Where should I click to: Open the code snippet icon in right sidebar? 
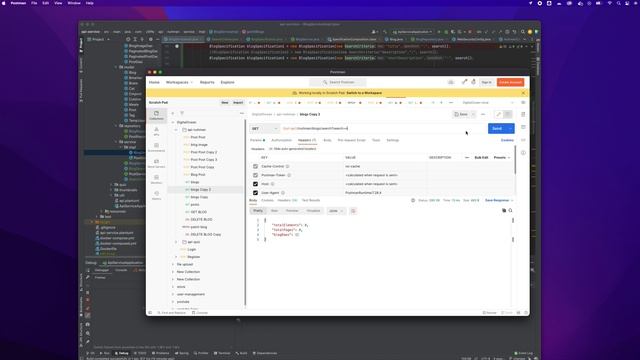523,140
